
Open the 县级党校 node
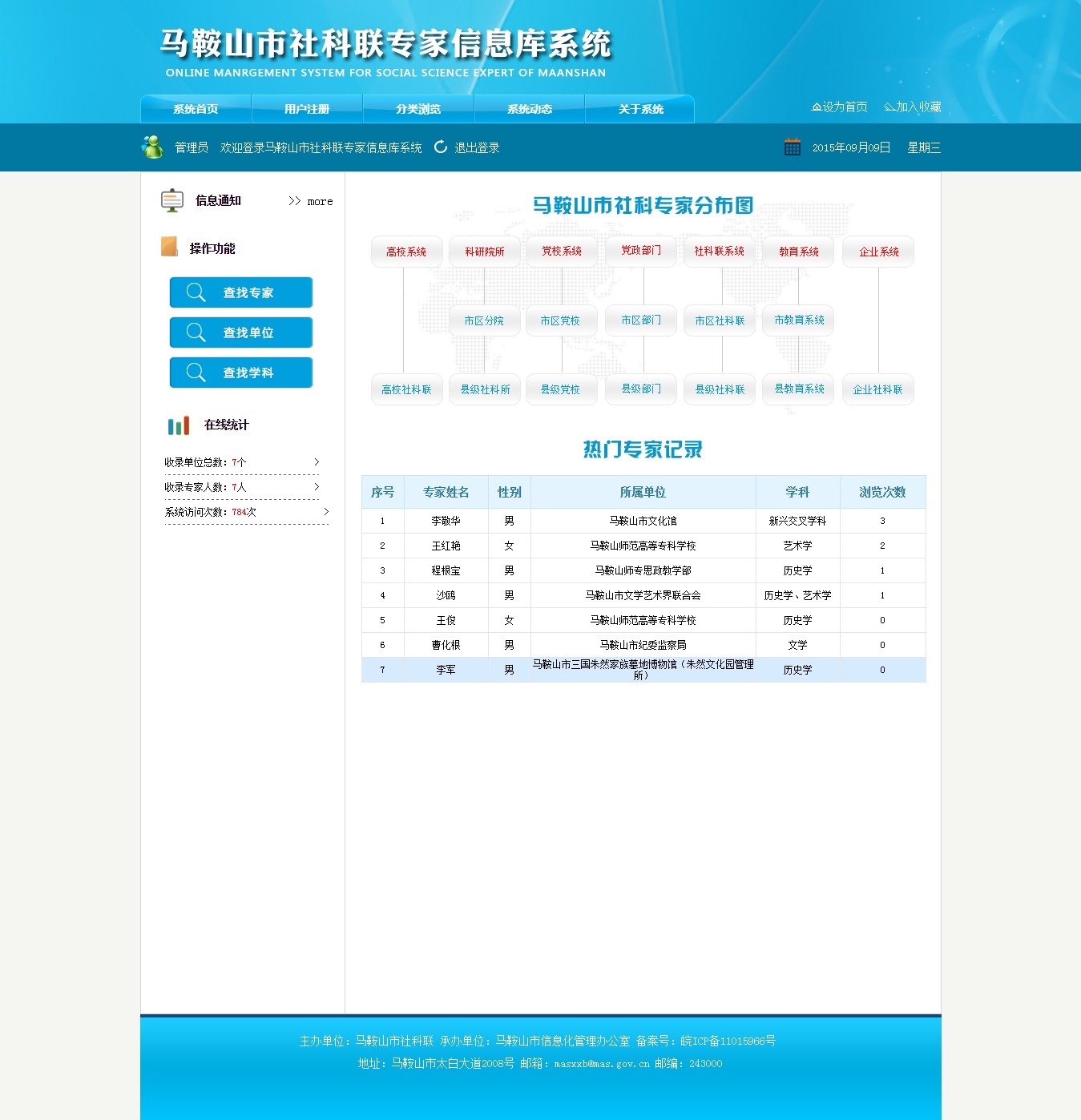(x=560, y=389)
